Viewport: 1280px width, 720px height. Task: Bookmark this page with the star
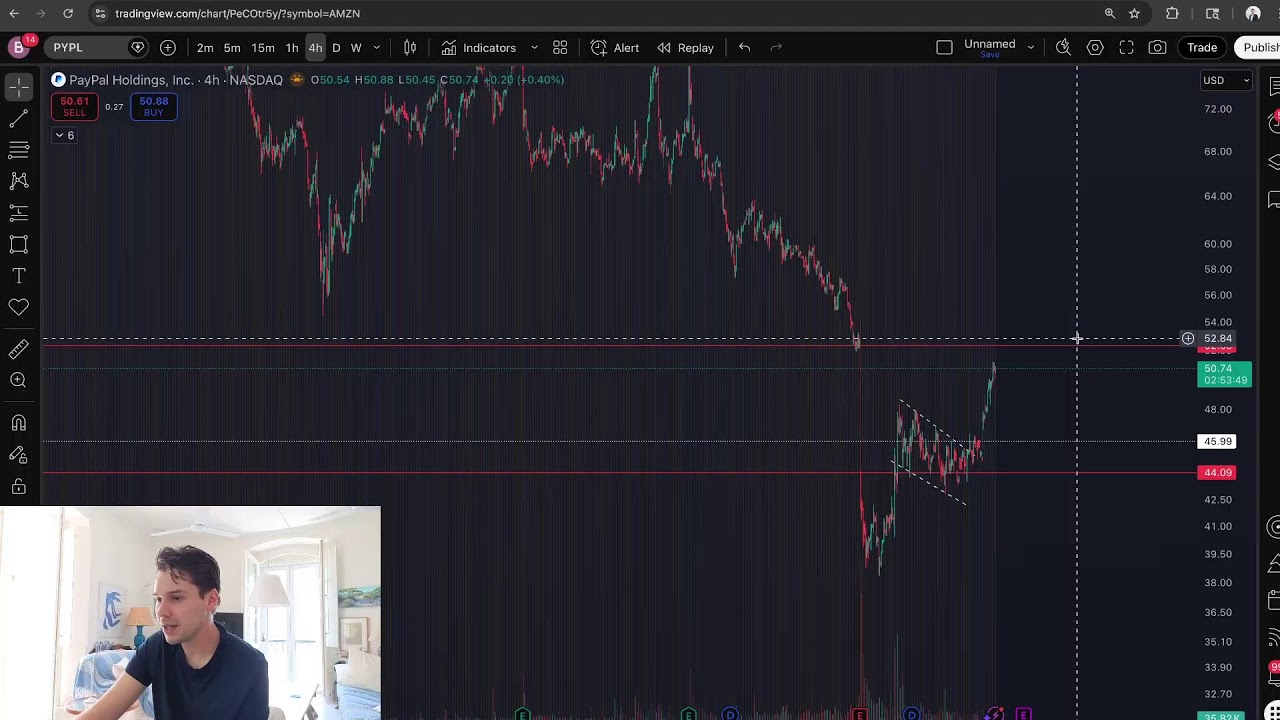click(x=1134, y=13)
